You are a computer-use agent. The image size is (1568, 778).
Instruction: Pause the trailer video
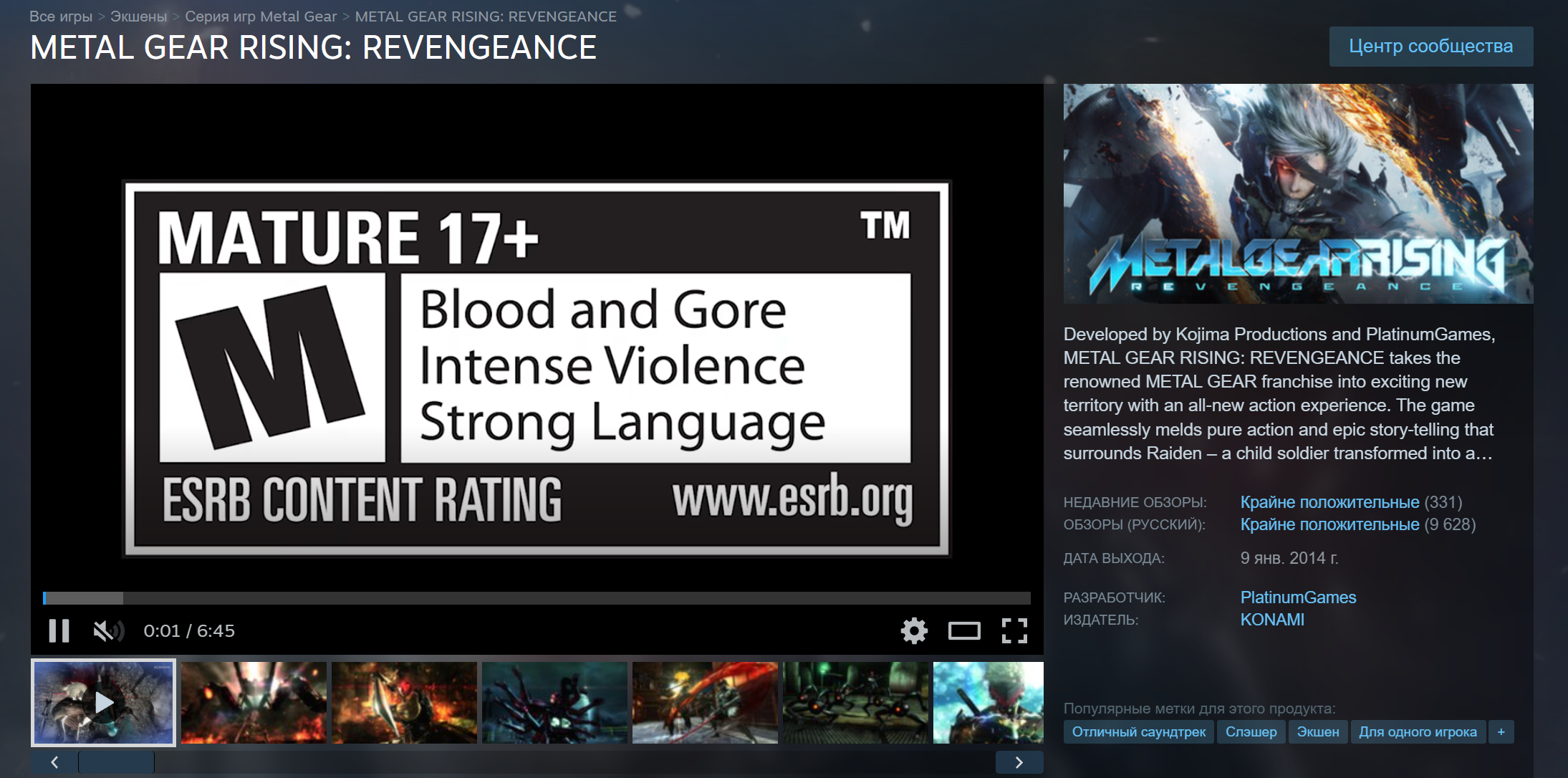pos(59,630)
